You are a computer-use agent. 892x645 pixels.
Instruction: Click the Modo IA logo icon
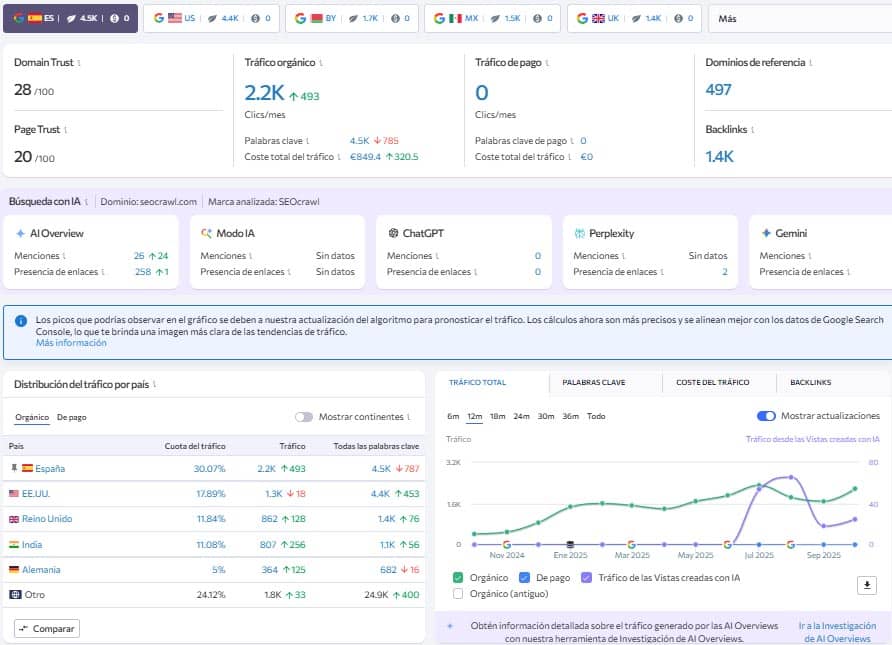[x=206, y=233]
